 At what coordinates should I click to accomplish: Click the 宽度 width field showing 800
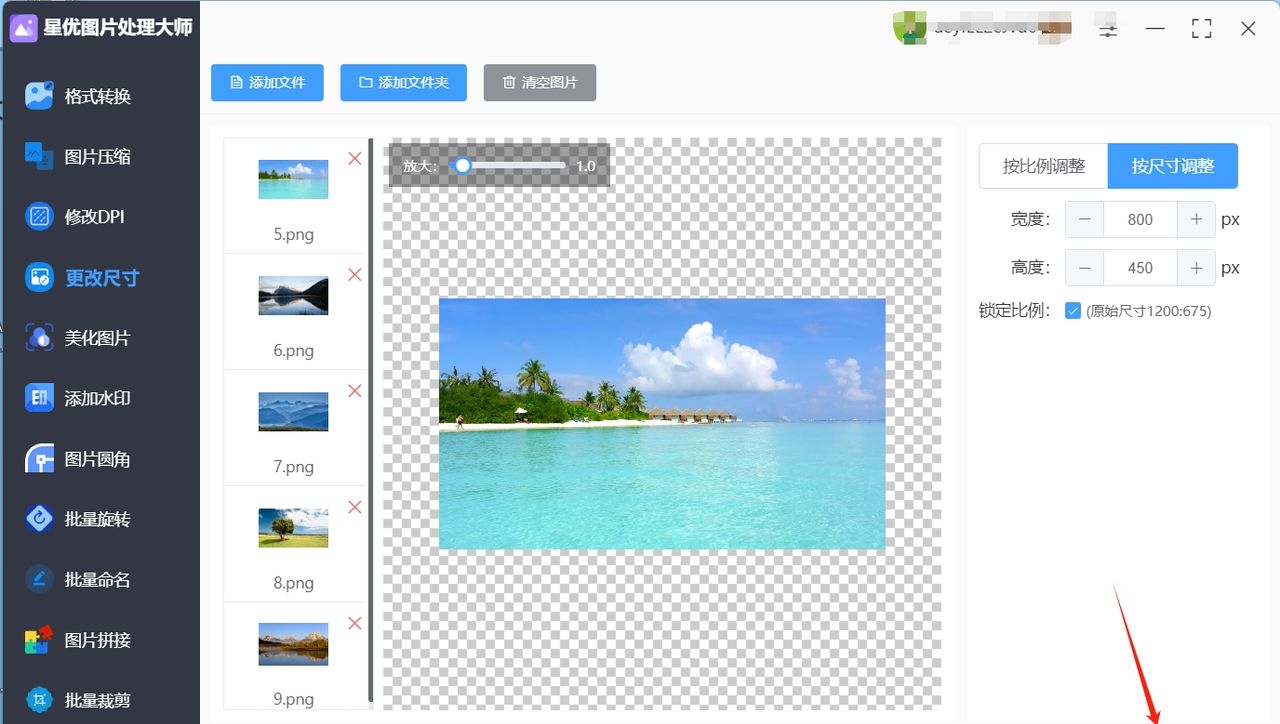pyautogui.click(x=1140, y=219)
